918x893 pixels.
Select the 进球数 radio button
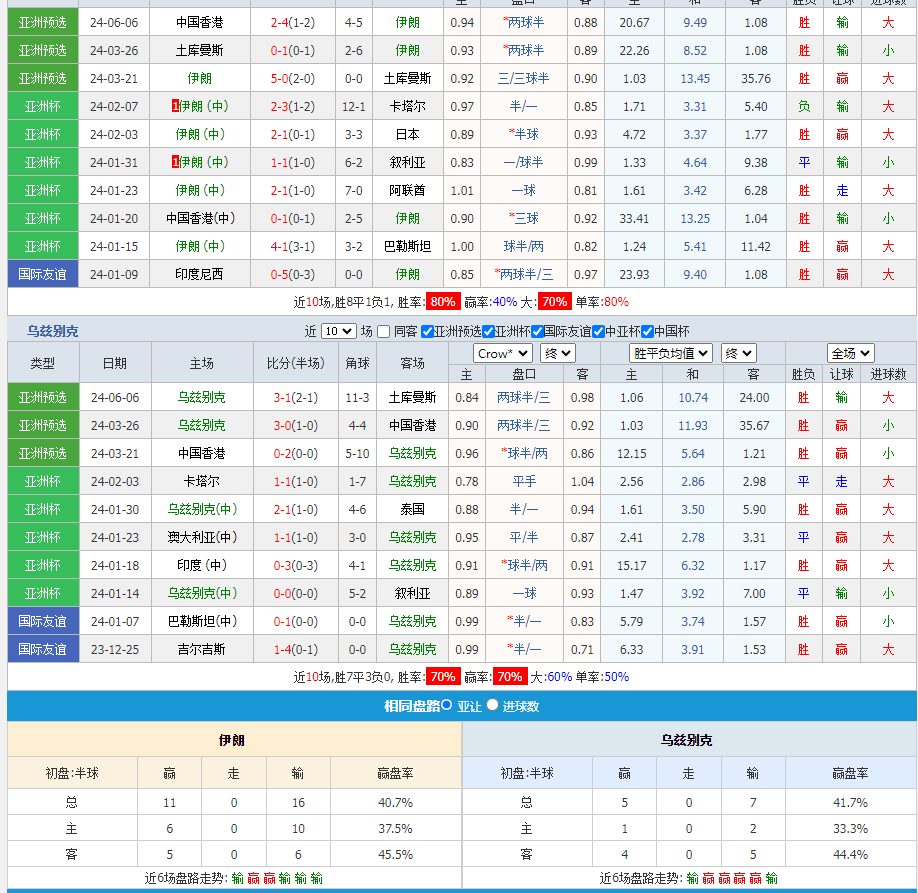(x=492, y=705)
